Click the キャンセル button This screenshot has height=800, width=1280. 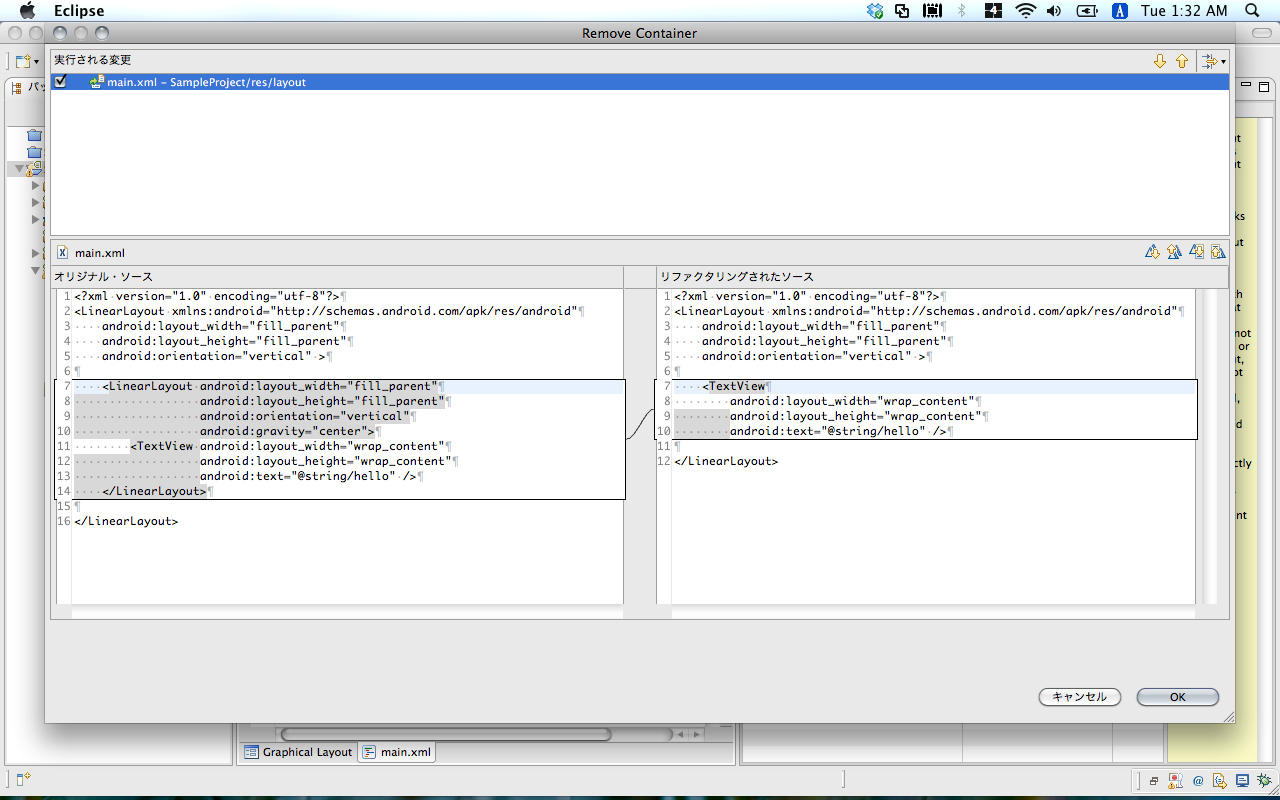(1080, 697)
